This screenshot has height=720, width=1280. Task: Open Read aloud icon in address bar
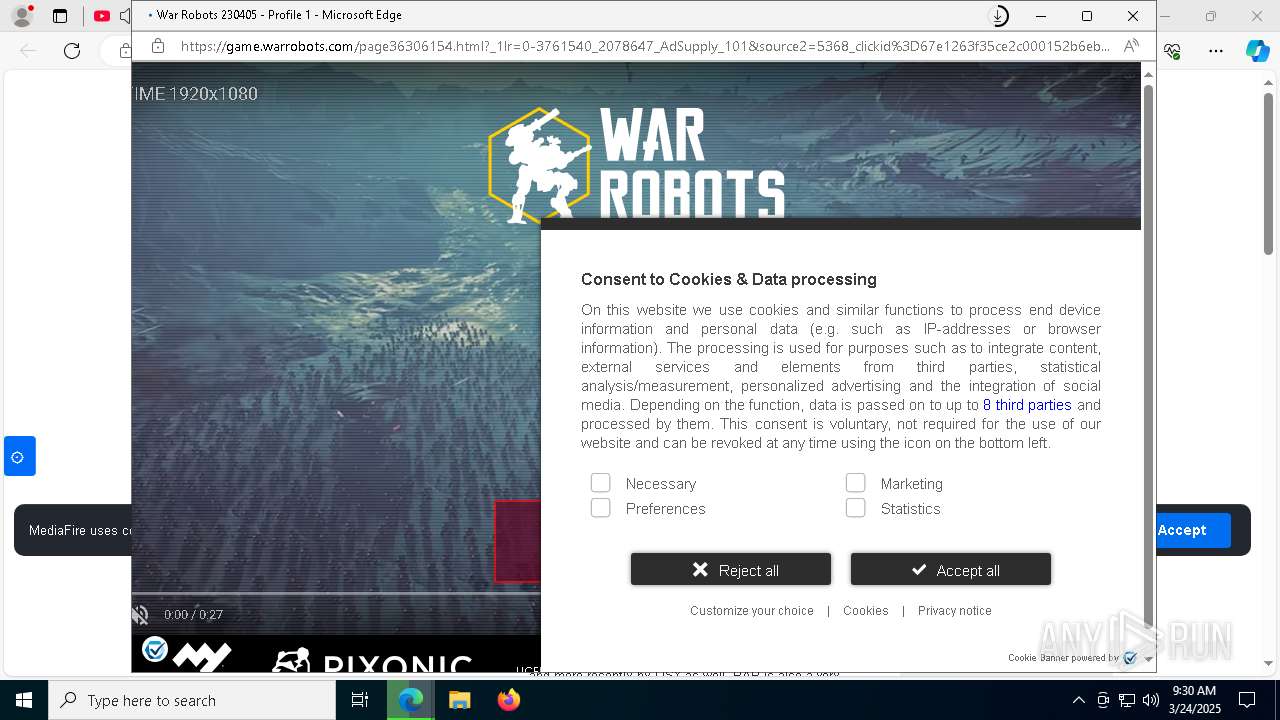1131,46
